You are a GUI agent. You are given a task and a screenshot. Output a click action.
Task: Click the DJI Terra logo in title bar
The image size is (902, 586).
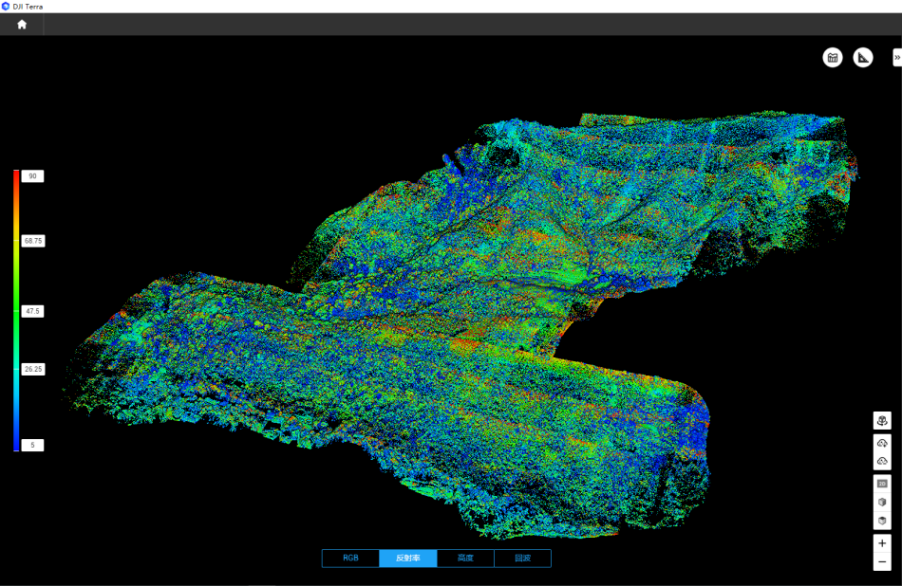(6, 6)
